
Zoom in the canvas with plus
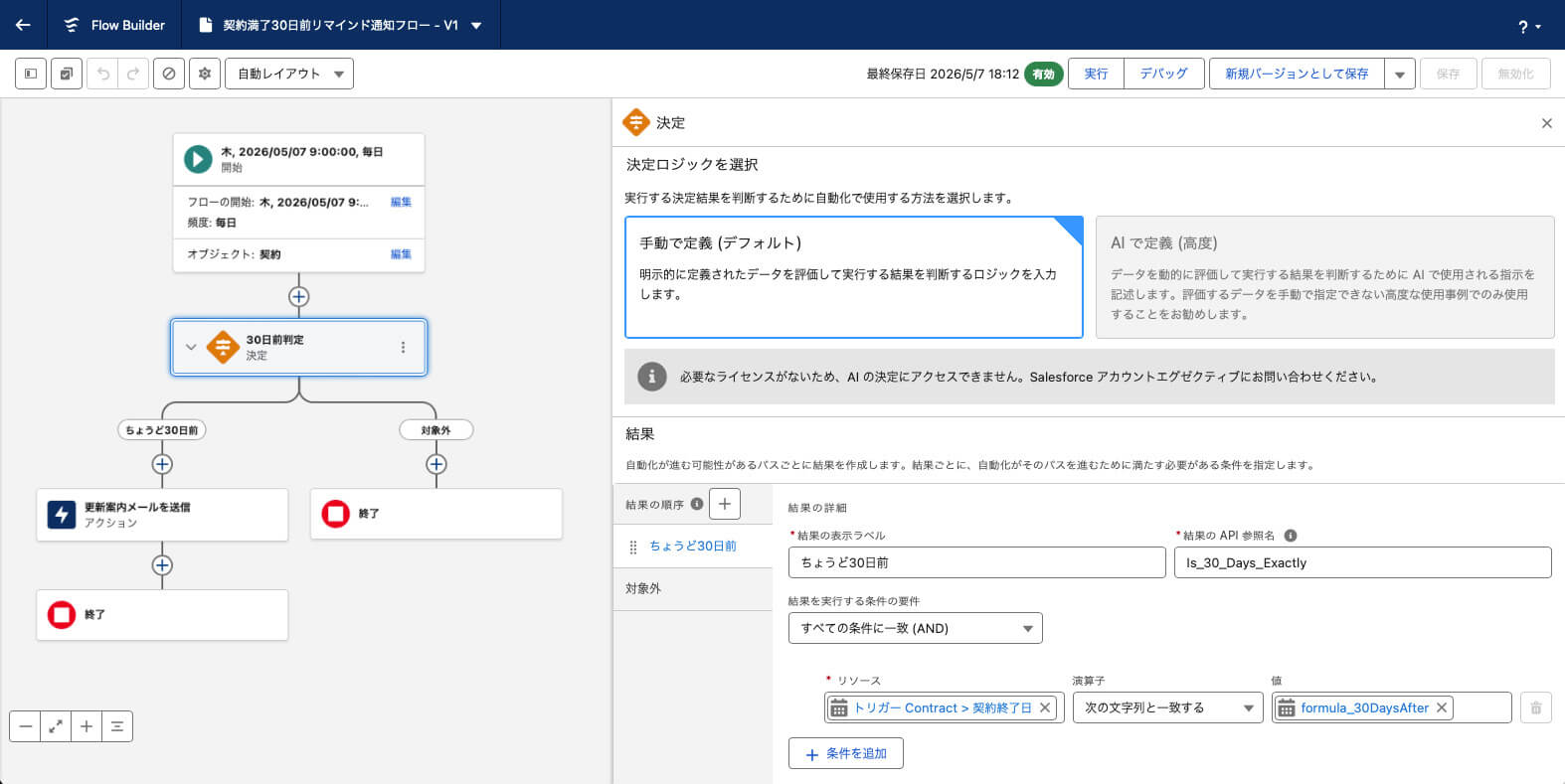click(87, 726)
